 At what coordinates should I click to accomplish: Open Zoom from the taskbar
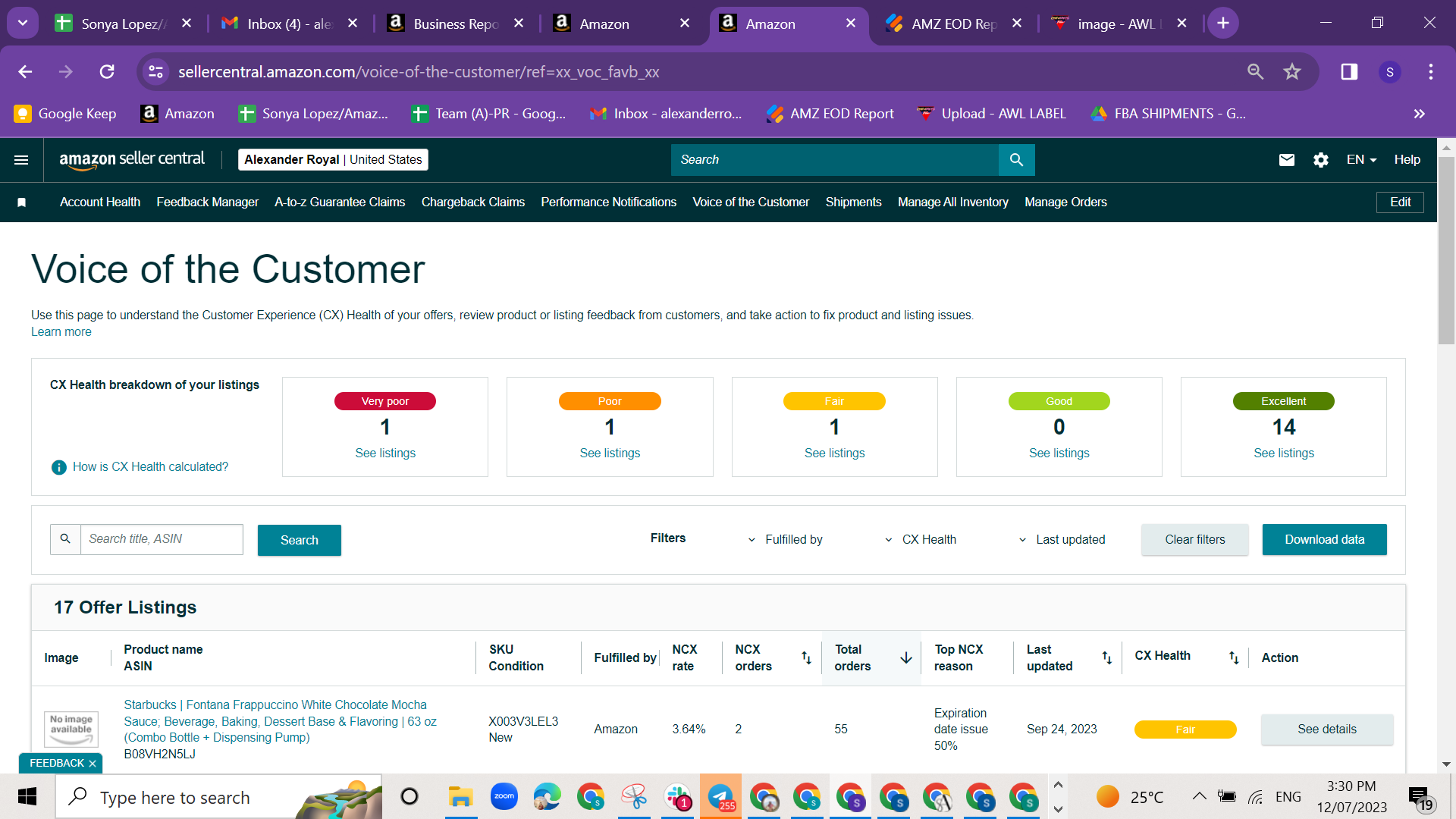click(504, 797)
